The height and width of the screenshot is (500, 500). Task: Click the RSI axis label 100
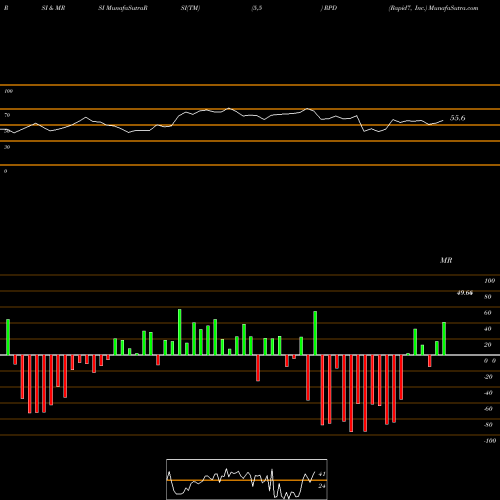click(x=8, y=91)
